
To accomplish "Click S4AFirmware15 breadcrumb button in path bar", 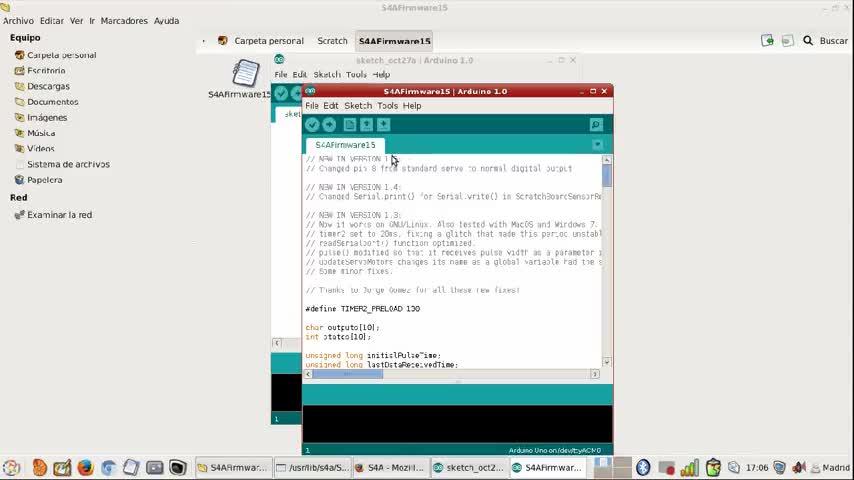I will tap(394, 41).
